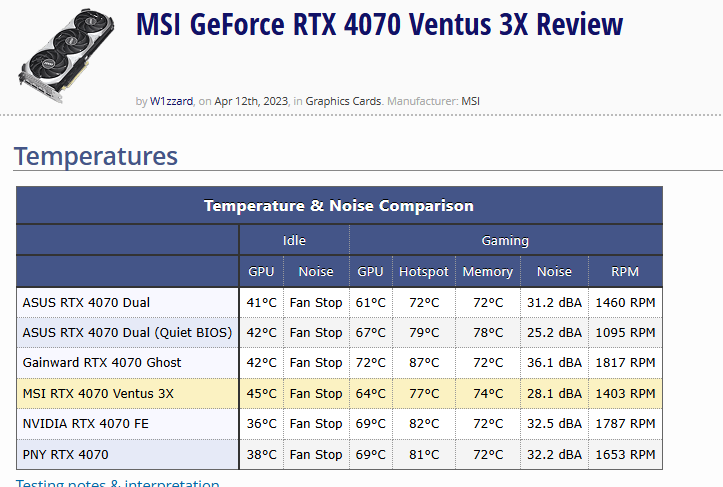This screenshot has height=487, width=723.
Task: Click the 79°C hotspot value
Action: 424,333
